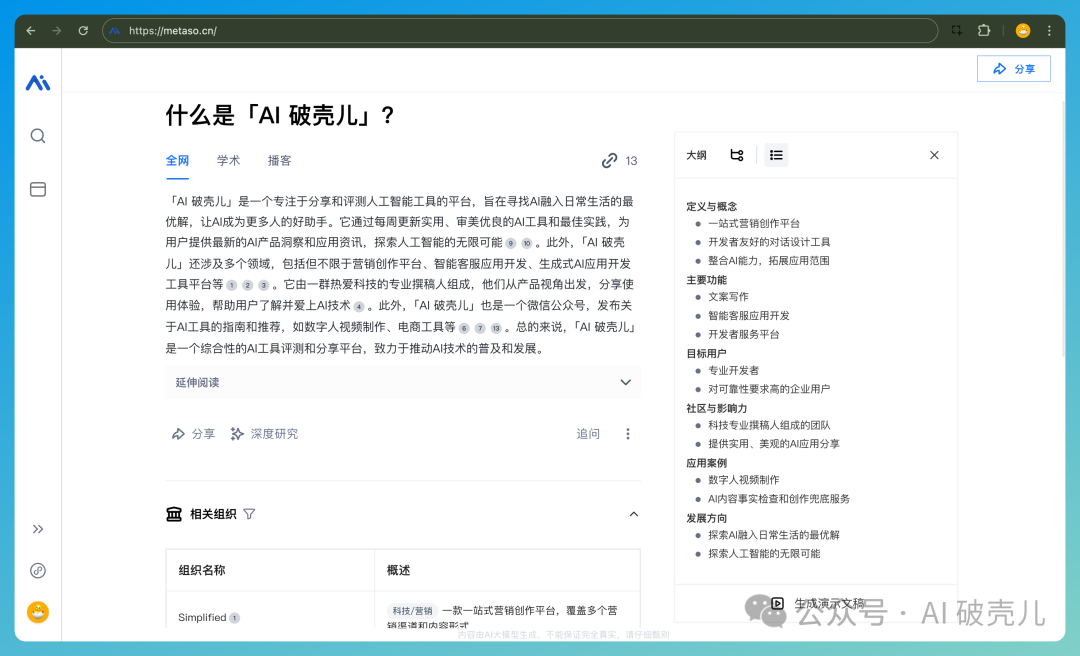
Task: Click the address bar with metaso.cn URL
Action: pos(520,30)
